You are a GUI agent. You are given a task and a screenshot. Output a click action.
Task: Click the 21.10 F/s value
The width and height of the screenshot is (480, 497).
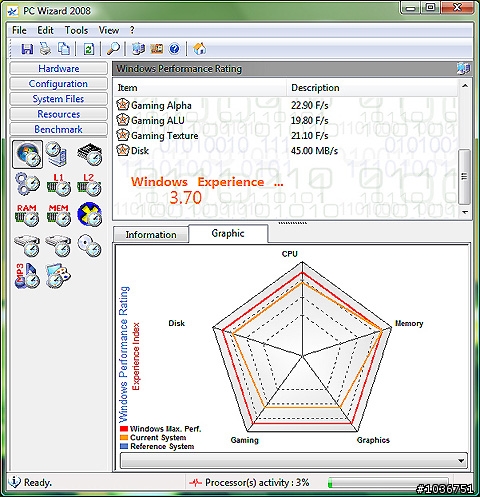[x=310, y=136]
